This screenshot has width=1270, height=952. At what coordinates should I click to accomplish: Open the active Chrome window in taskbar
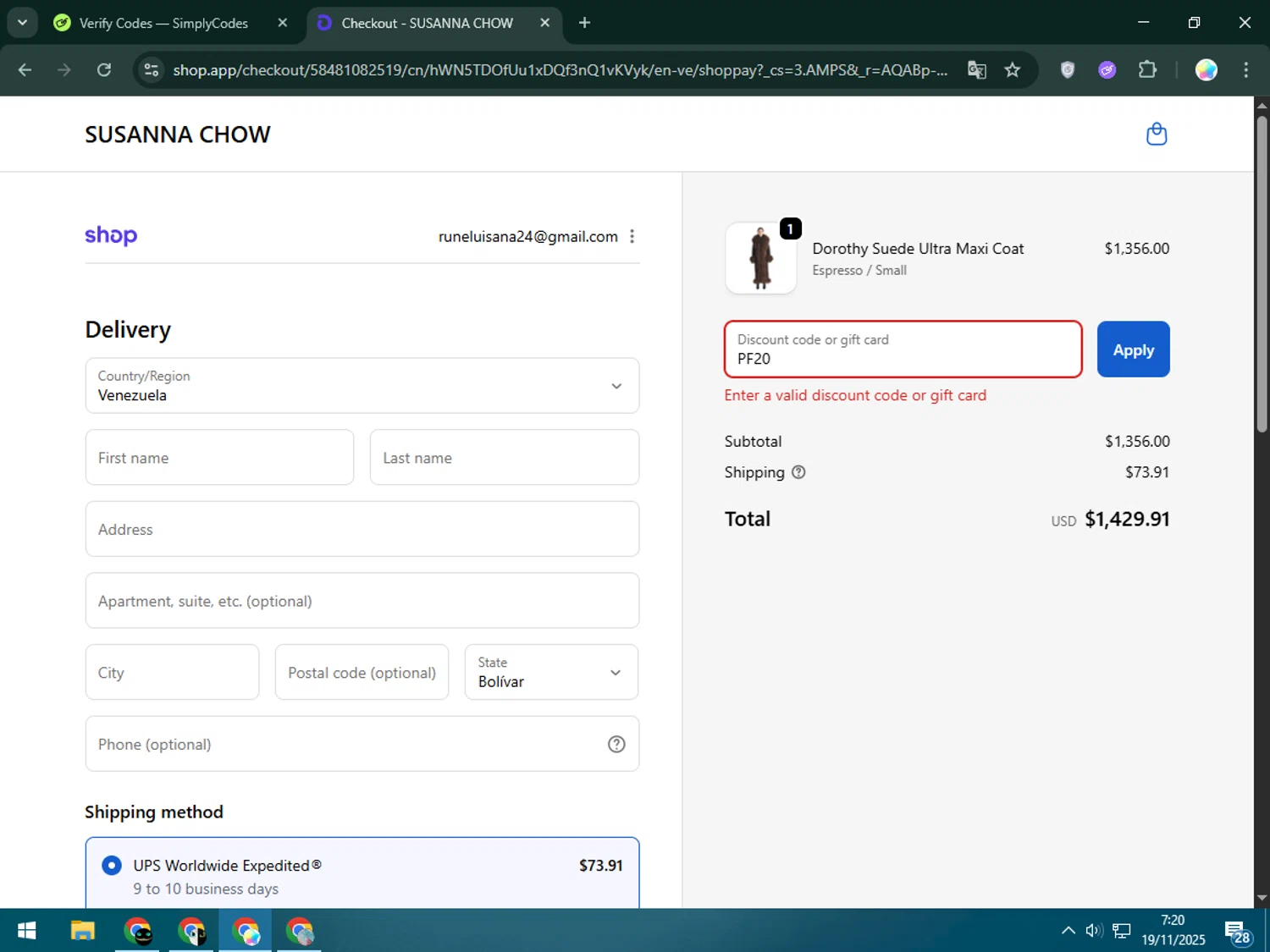point(246,931)
